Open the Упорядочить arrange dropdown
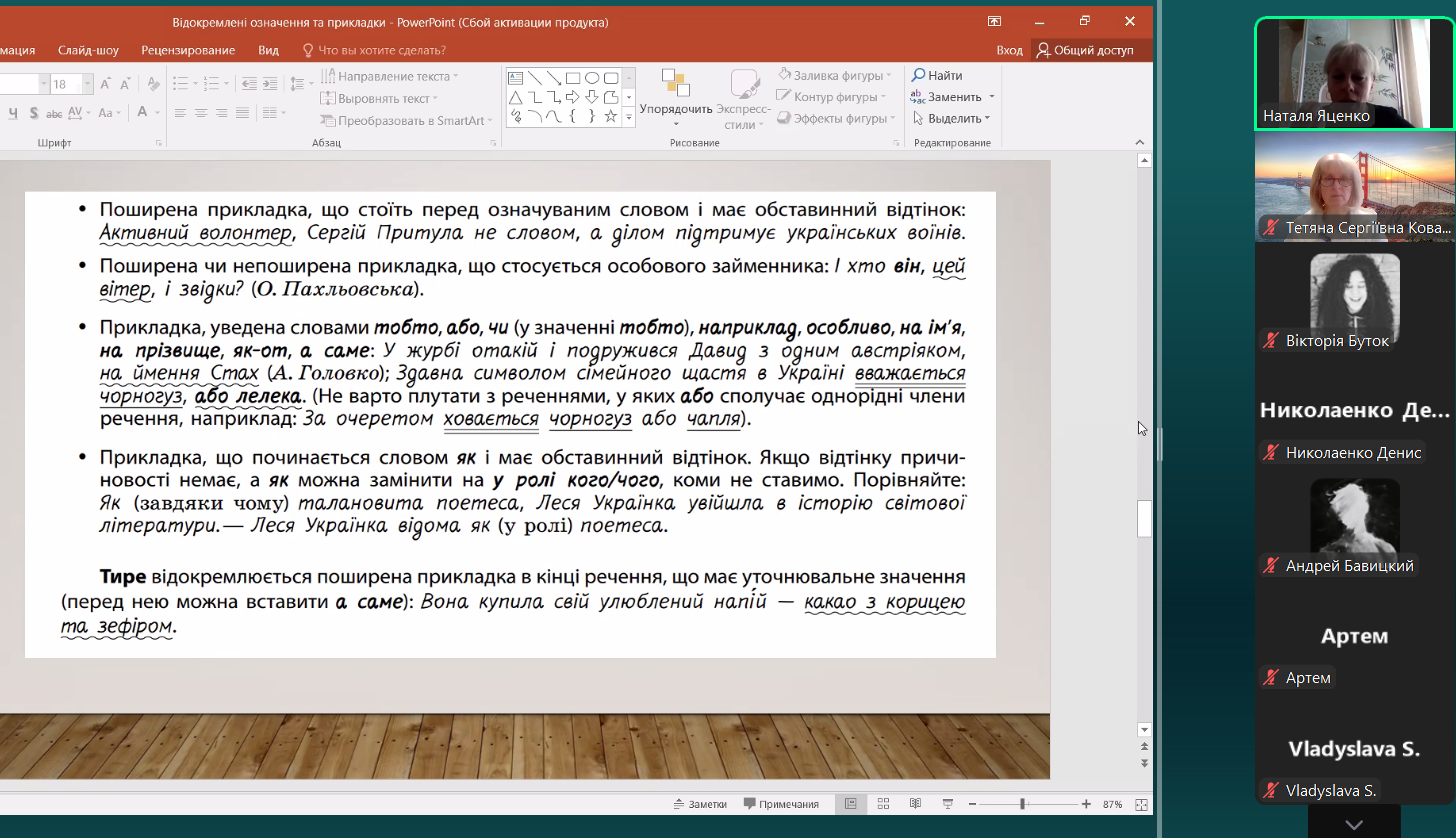The width and height of the screenshot is (1456, 838). click(676, 99)
